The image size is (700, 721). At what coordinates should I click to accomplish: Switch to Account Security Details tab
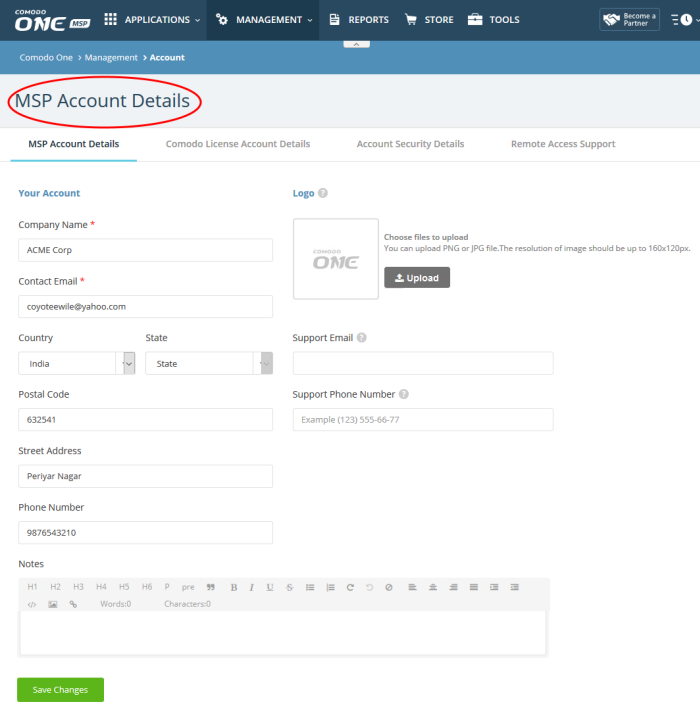click(x=410, y=144)
